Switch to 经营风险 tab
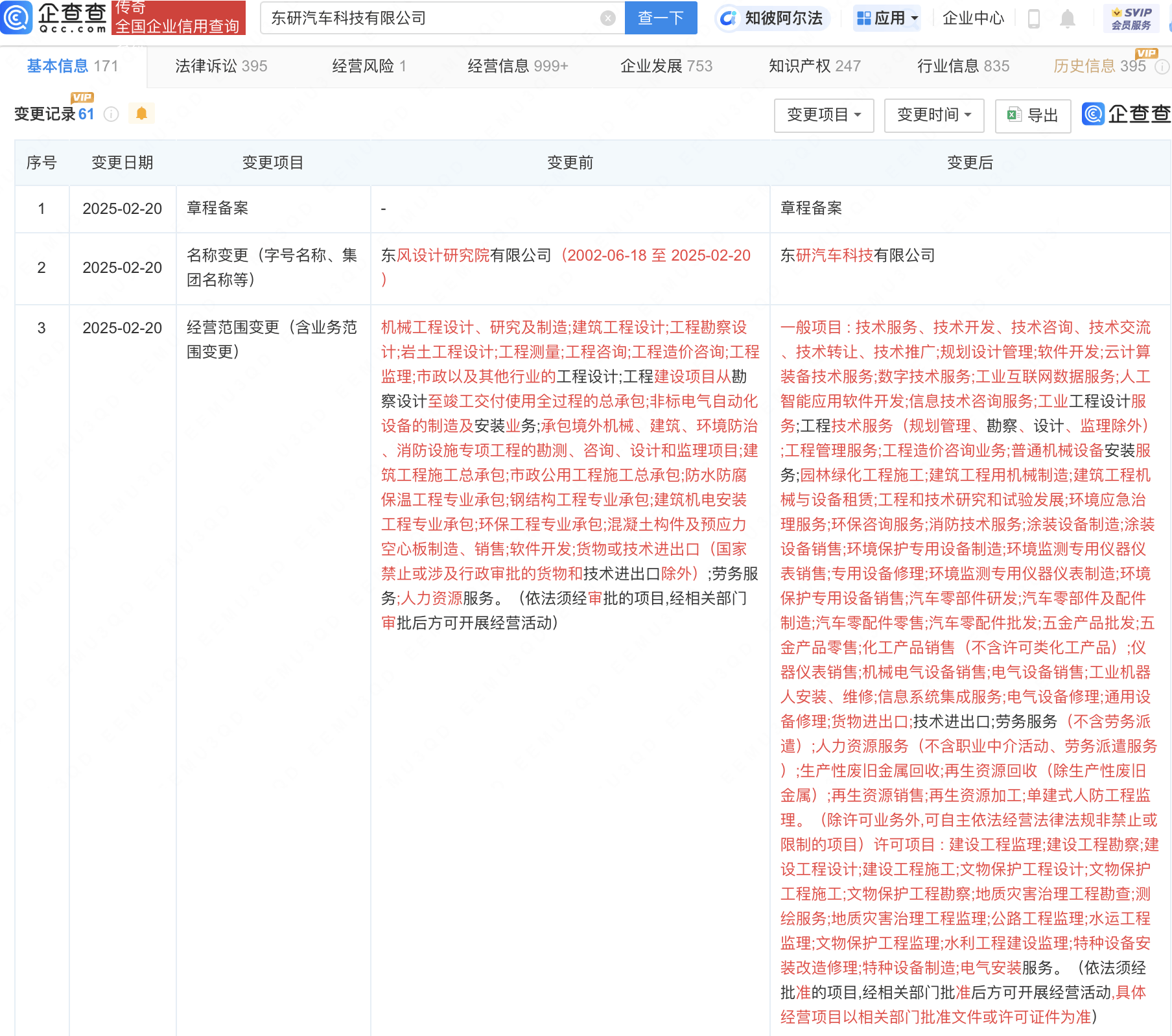 coord(369,66)
